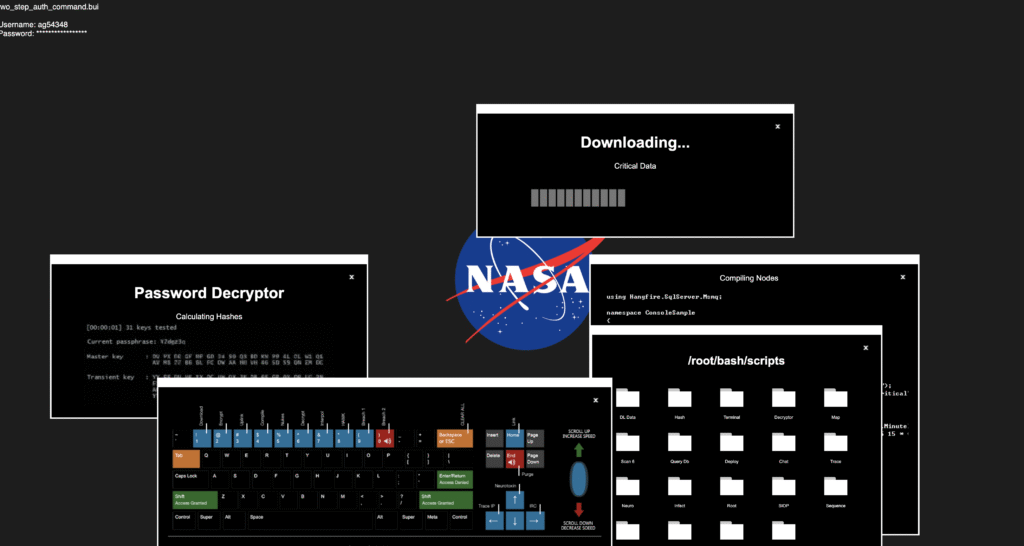Screen dimensions: 1024x546
Task: Close the /root/bash/scripts window
Action: pos(866,347)
